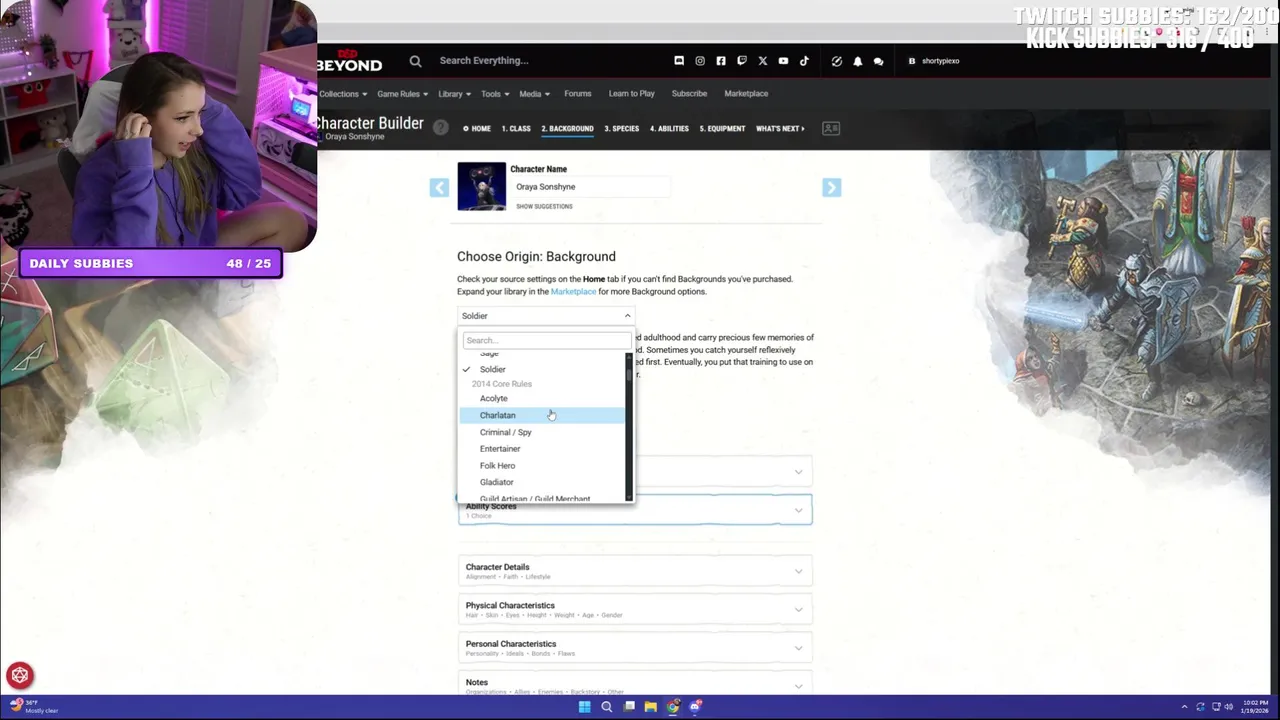Select Entertainer background
1280x720 pixels.
coord(542,449)
